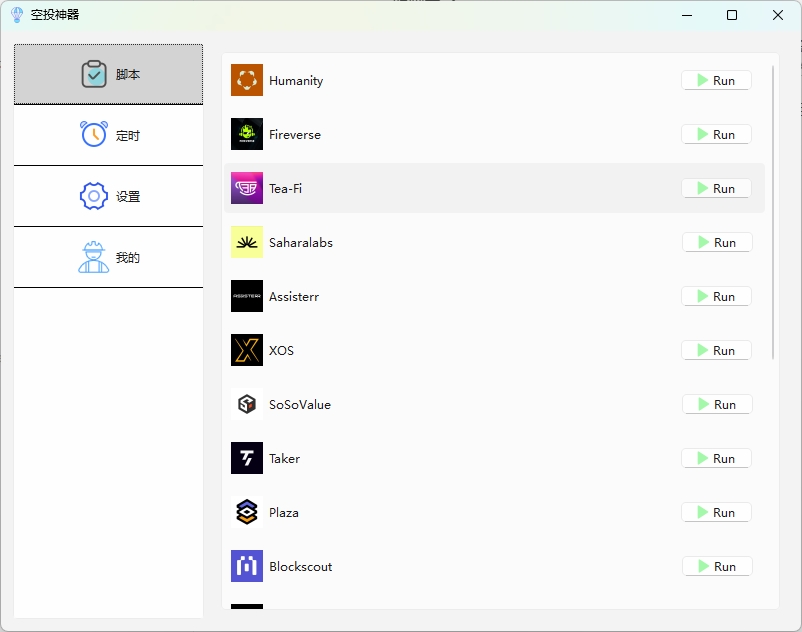Click the script list vertical scrollbar
This screenshot has width=802, height=632.
point(773,212)
